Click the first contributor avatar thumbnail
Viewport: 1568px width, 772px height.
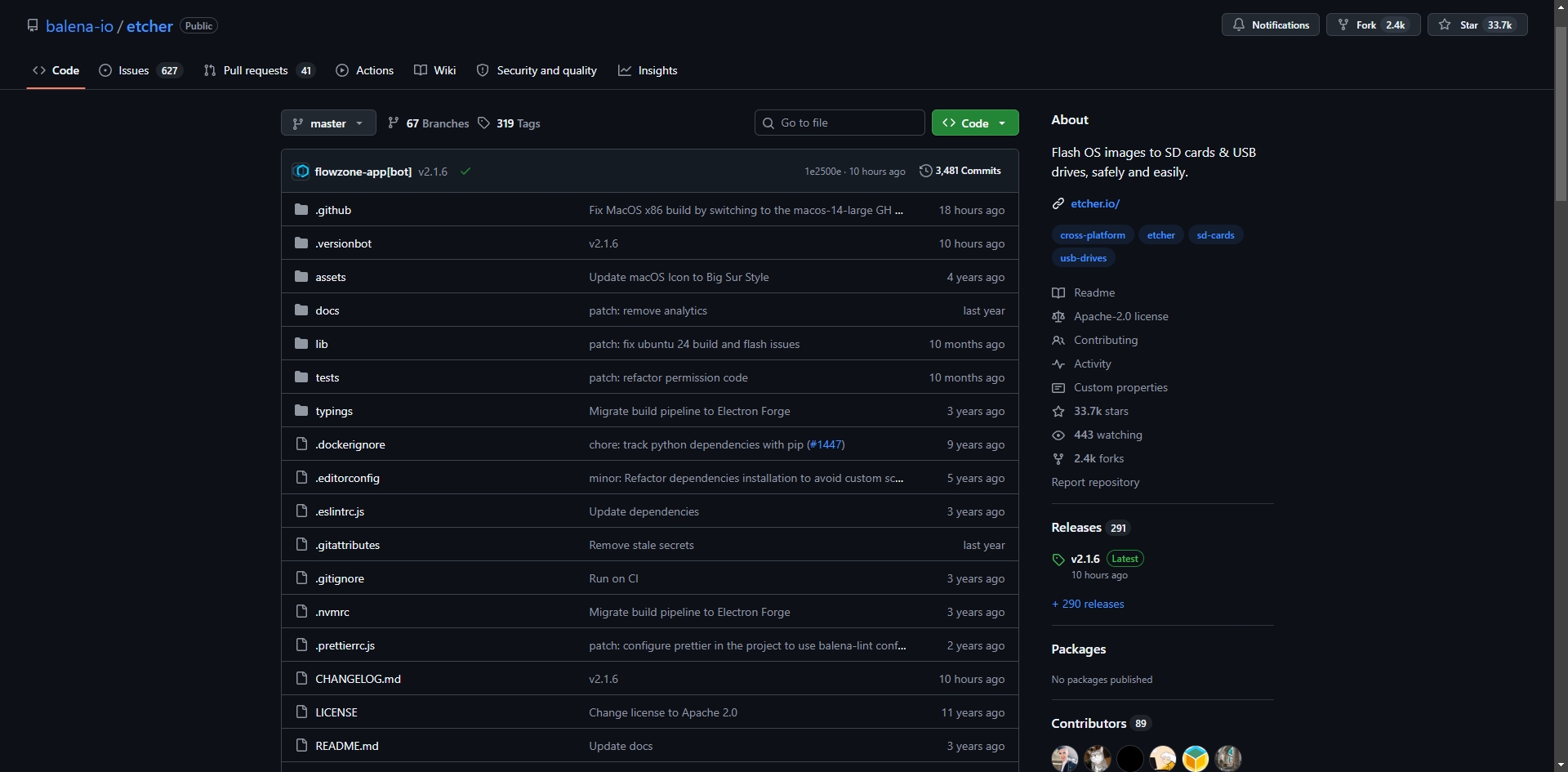(x=1065, y=758)
